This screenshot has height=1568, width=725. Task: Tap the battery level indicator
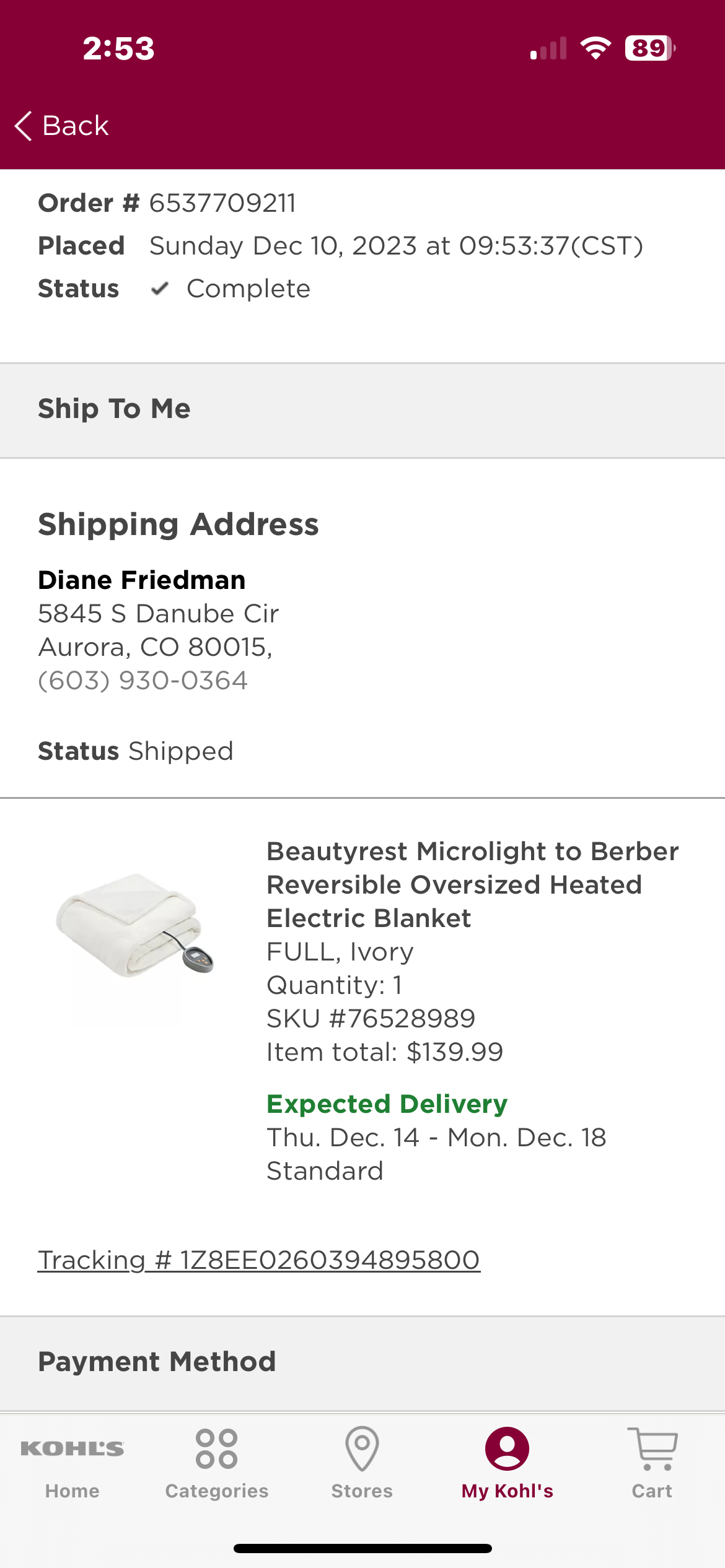(x=650, y=48)
